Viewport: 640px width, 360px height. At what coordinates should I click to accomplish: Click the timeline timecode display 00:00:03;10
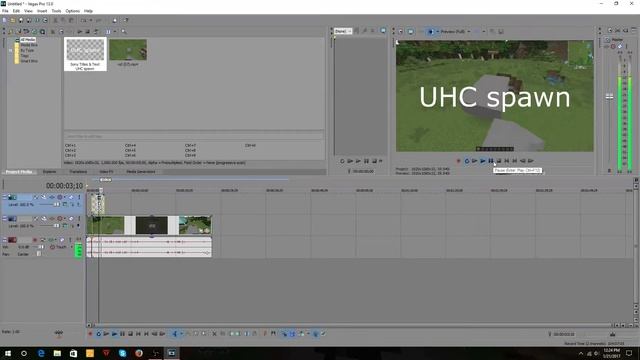tap(64, 186)
